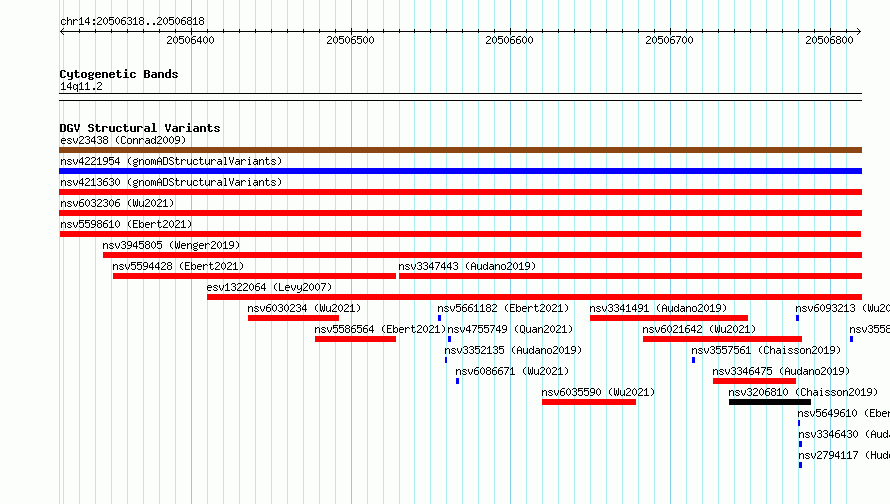
Task: Click the blue marker under nsv6093213
Action: click(x=797, y=318)
